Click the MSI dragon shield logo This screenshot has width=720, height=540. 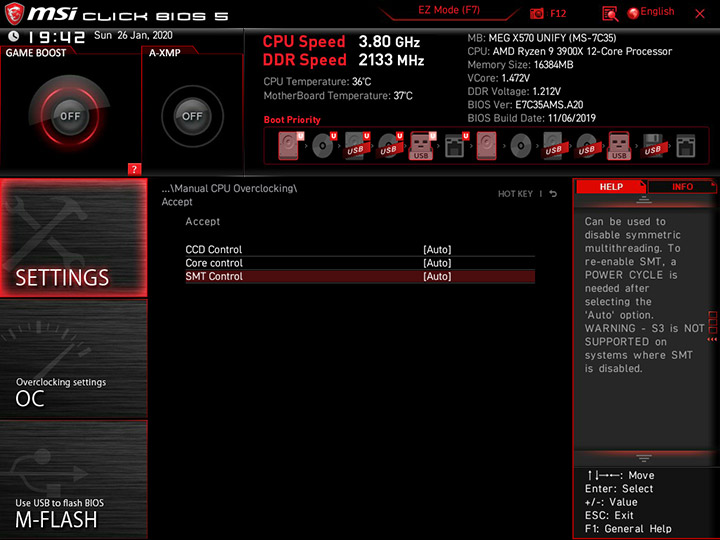point(14,14)
